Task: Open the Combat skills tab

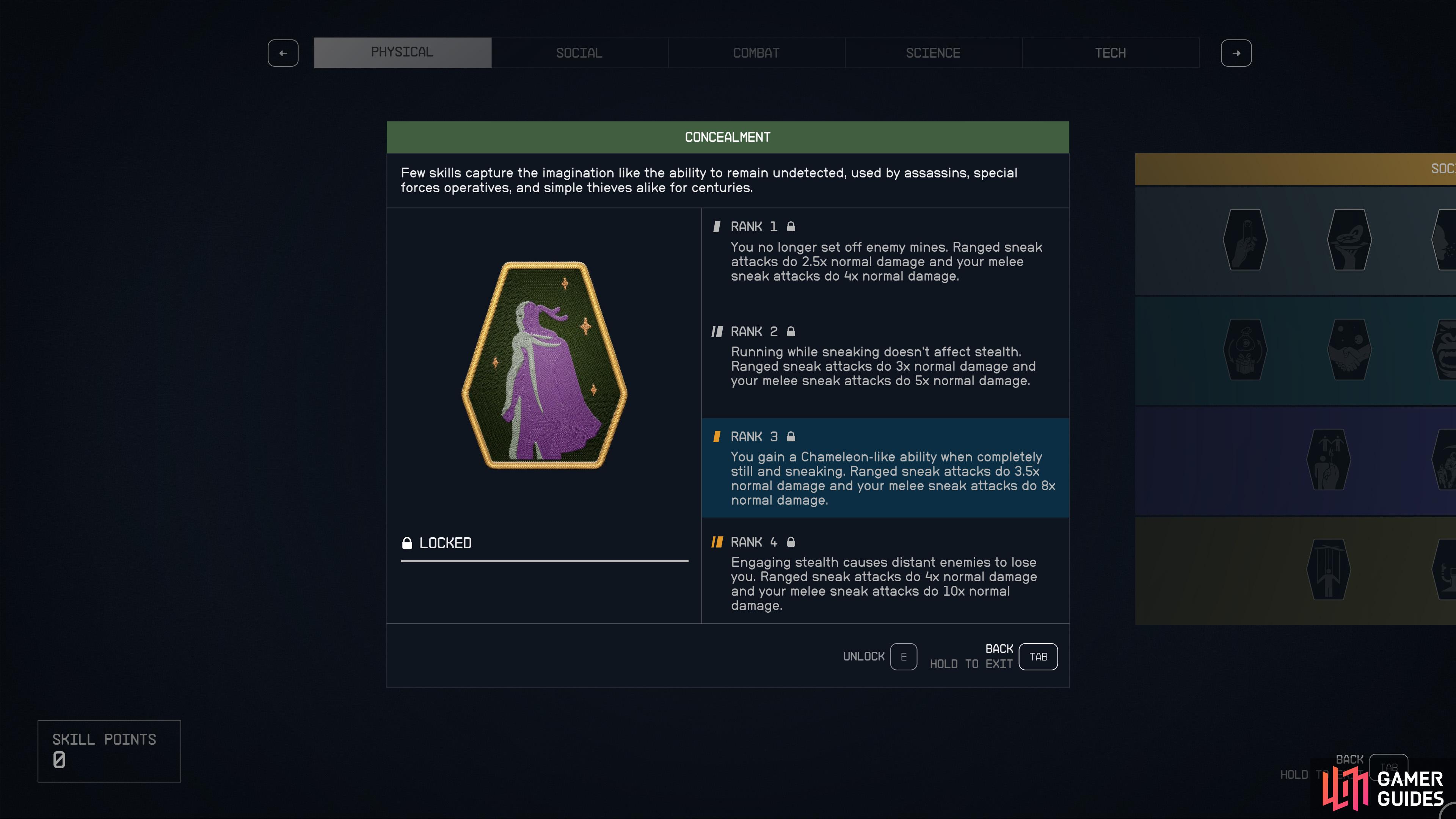Action: [x=756, y=53]
